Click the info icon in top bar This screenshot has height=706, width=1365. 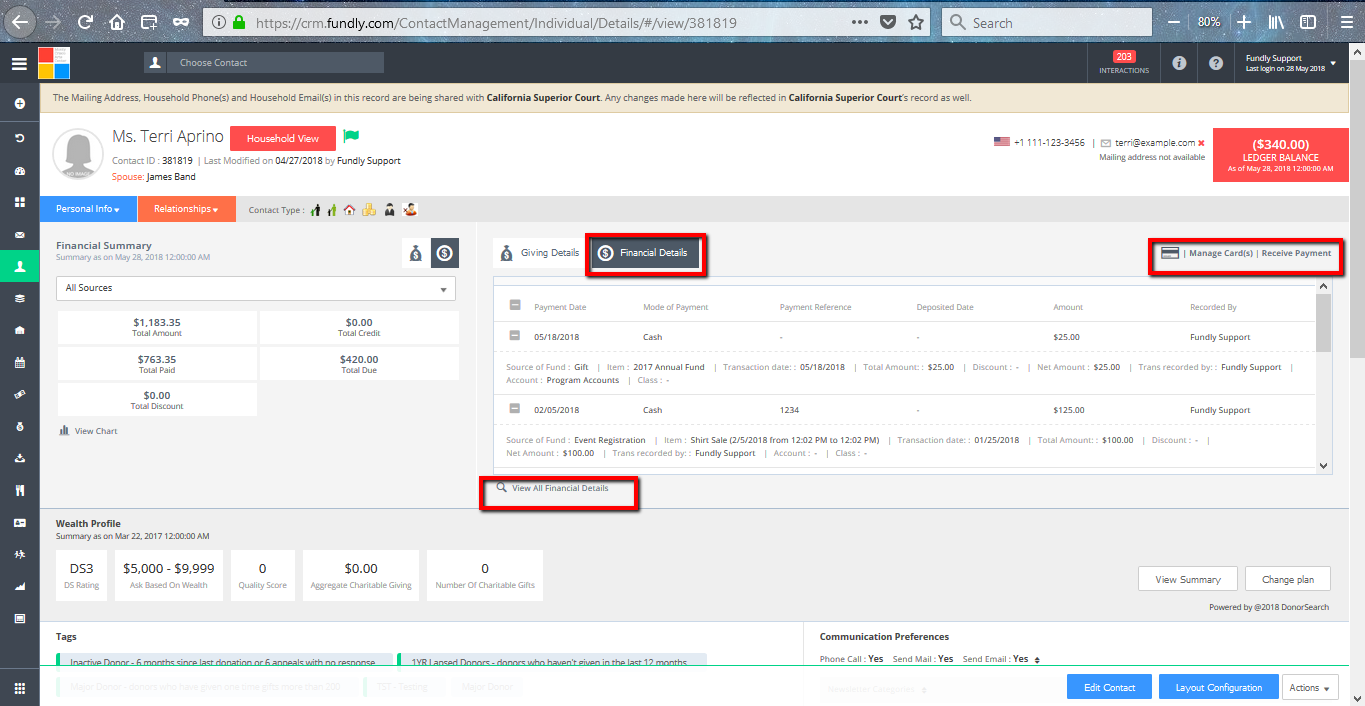click(1179, 63)
